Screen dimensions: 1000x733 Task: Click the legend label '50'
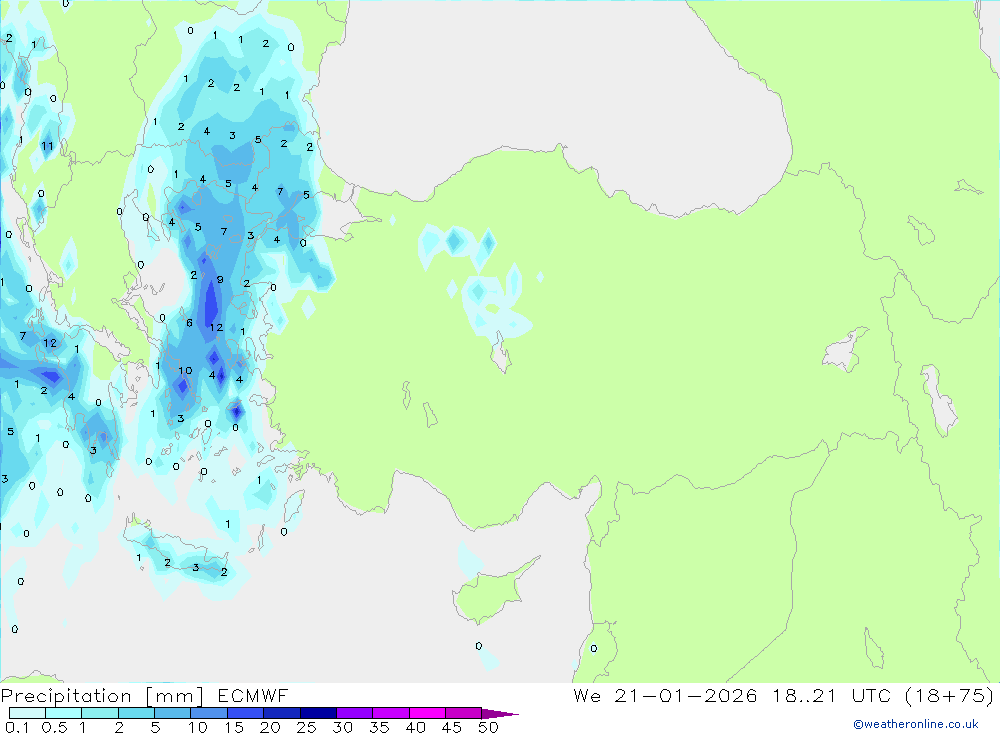click(x=488, y=727)
